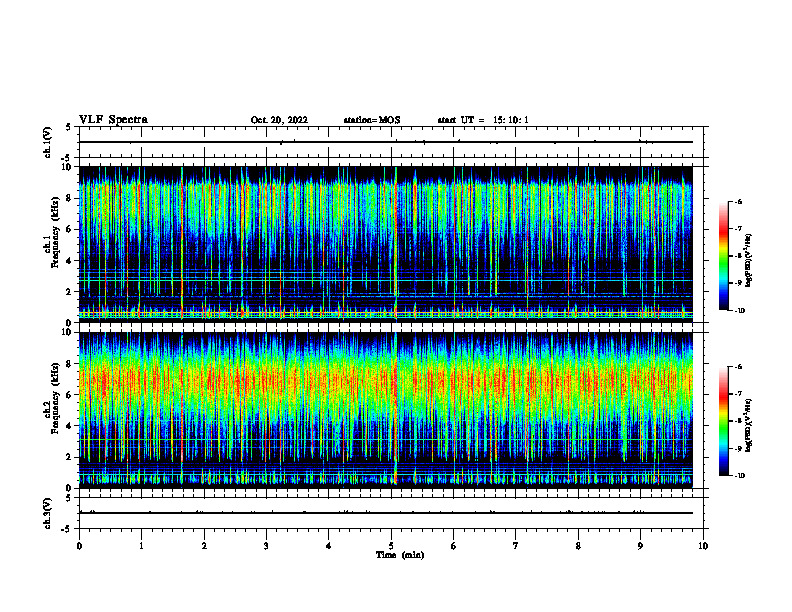This screenshot has height=612, width=792.
Task: Click the "-6" label on ch.1 color scale
Action: (x=738, y=202)
